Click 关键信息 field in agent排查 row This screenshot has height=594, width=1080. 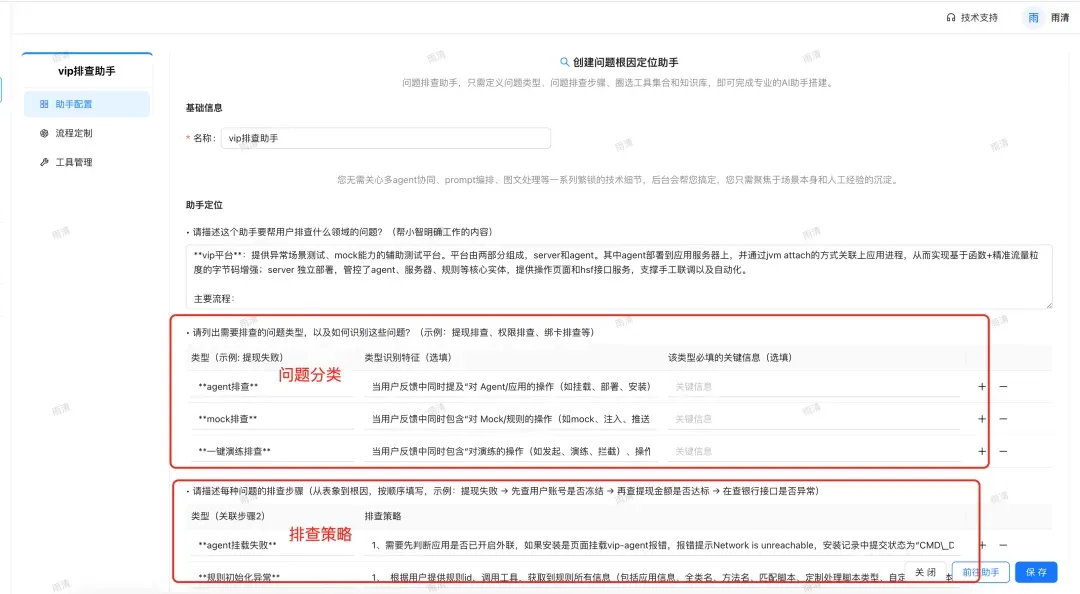814,387
